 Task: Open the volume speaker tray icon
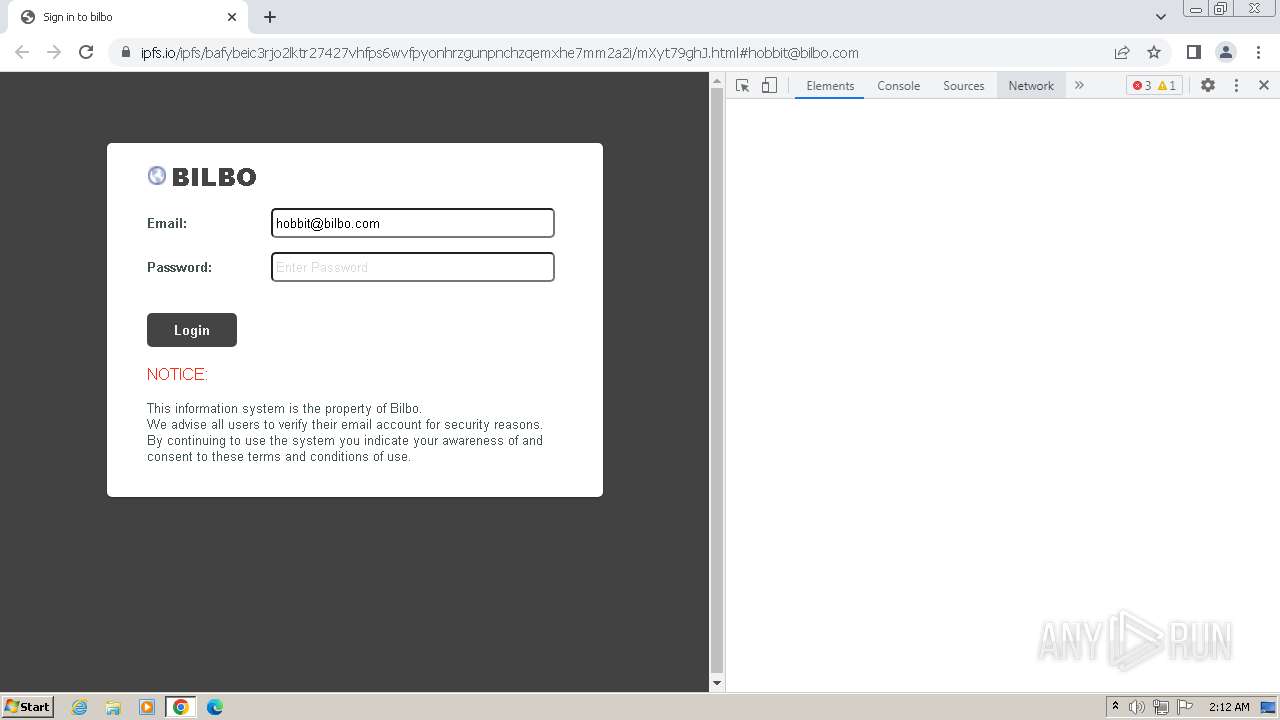[x=1137, y=707]
